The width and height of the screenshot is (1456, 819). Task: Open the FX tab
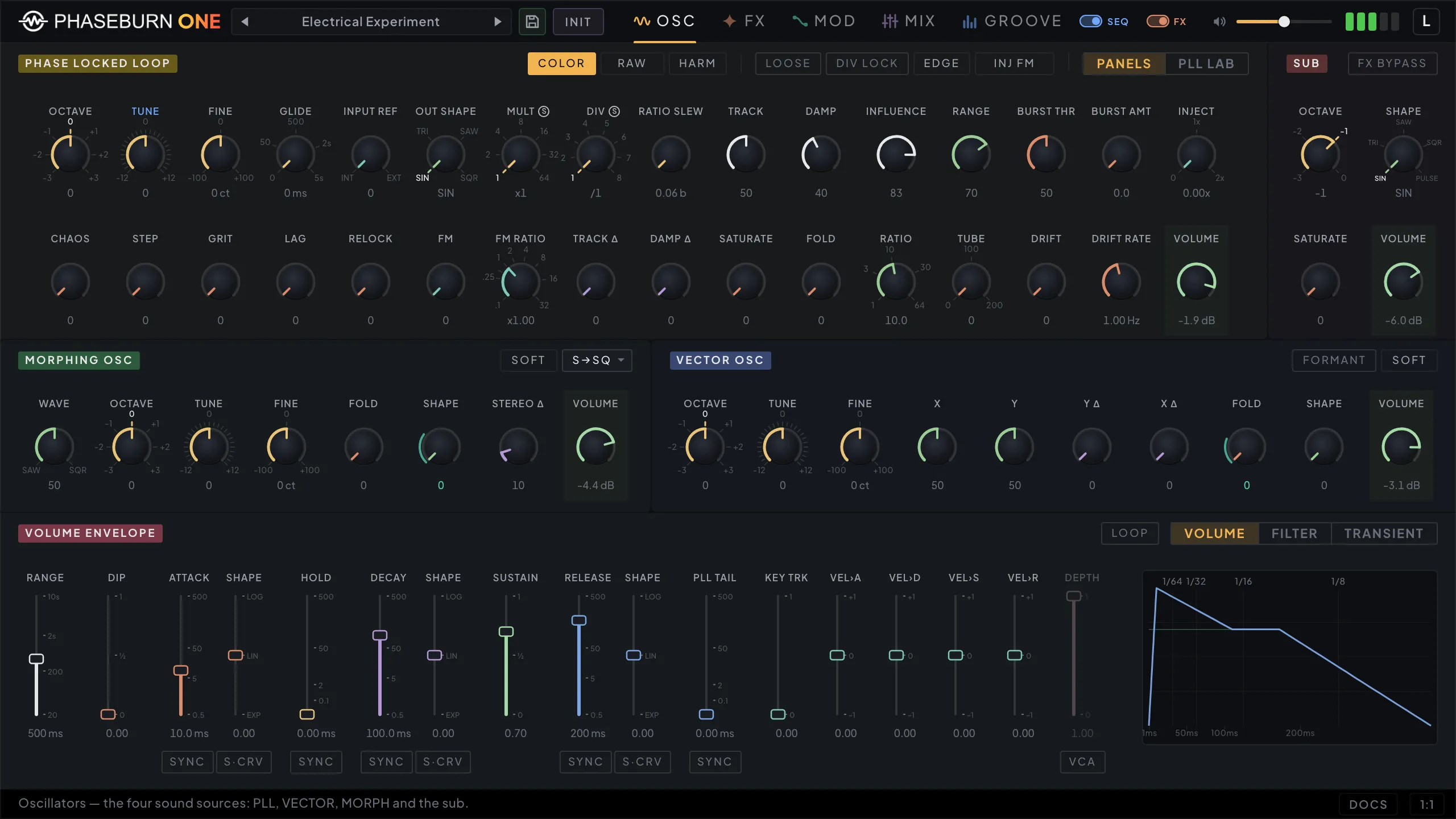744,22
